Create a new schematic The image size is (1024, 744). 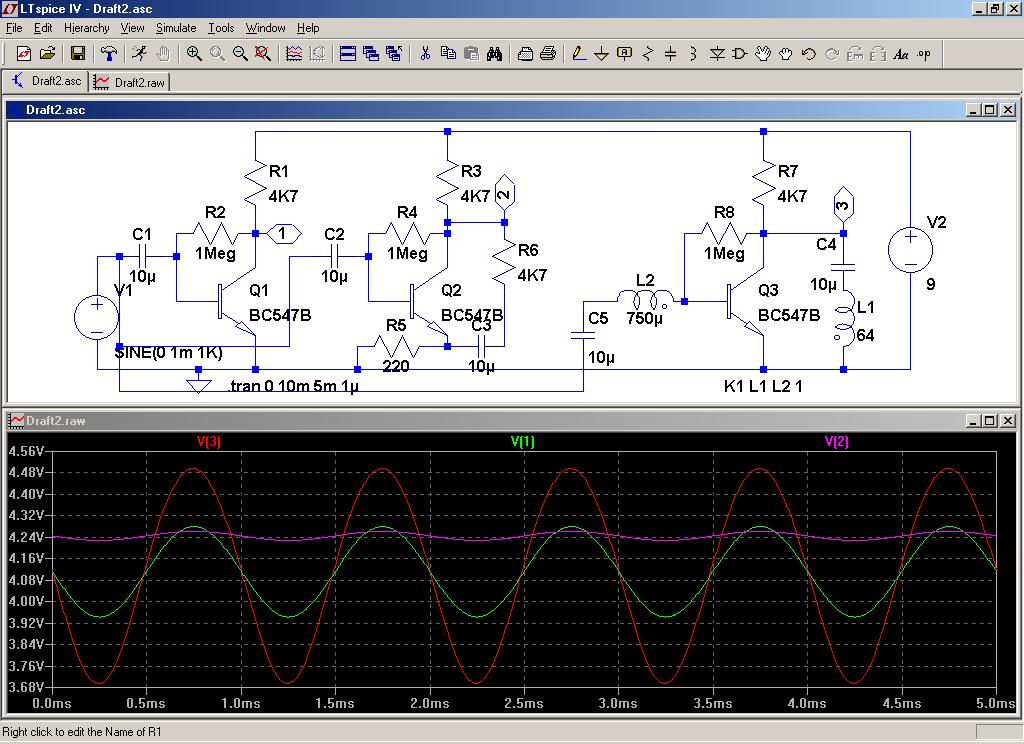coord(24,54)
